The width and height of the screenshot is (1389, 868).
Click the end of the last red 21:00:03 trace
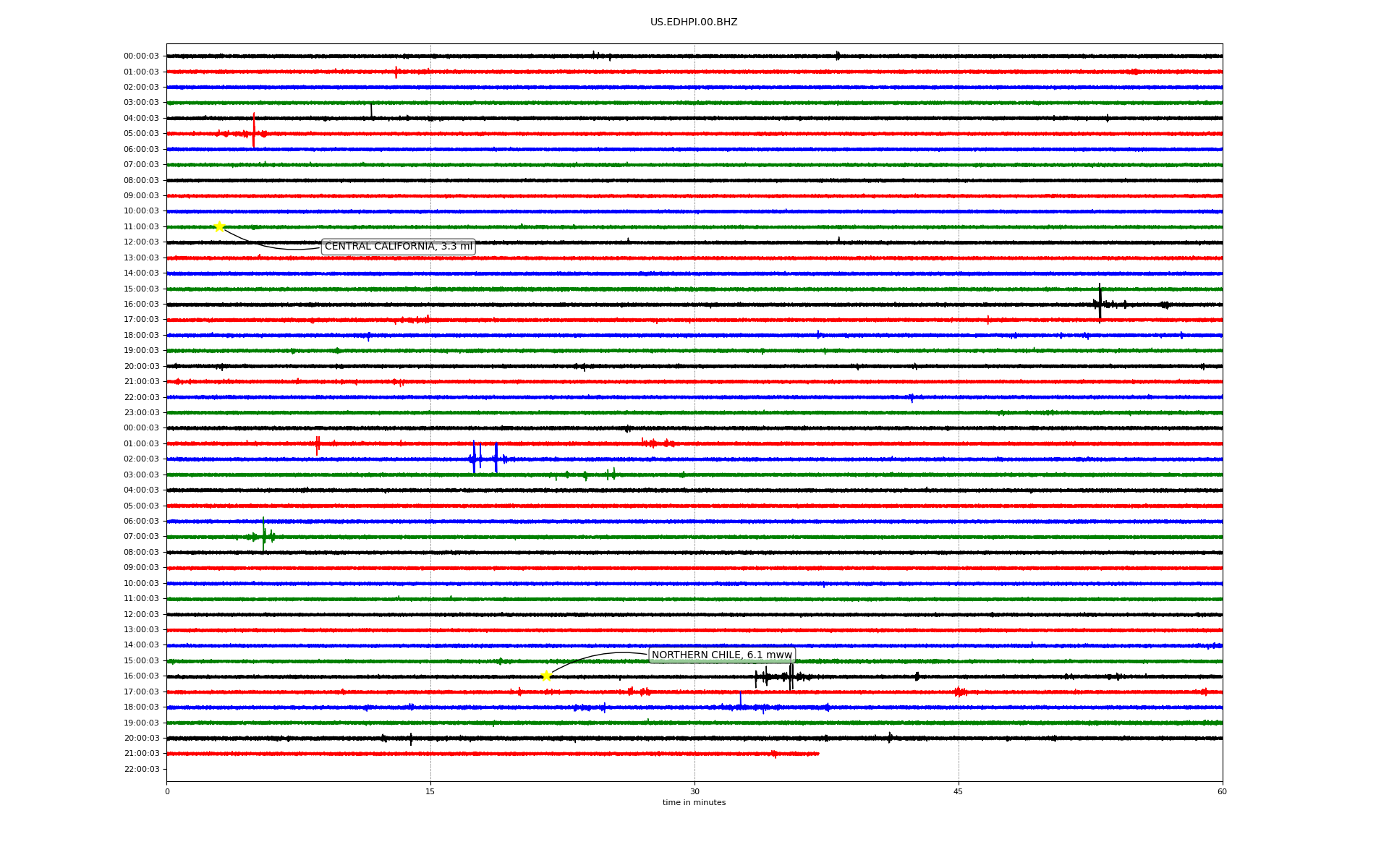coord(818,754)
